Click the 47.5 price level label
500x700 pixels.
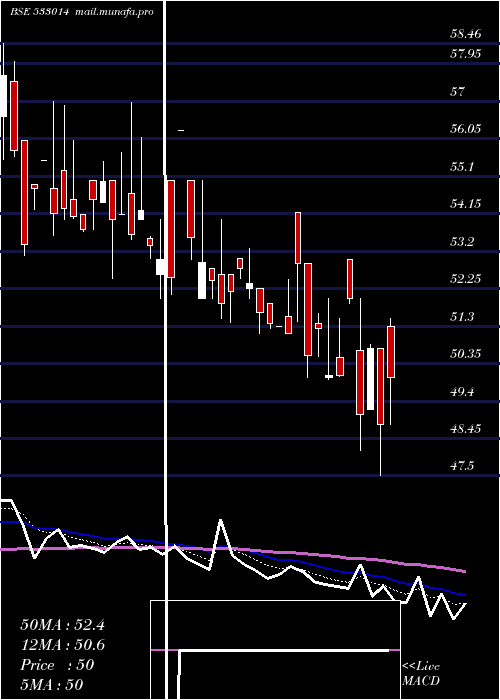462,467
